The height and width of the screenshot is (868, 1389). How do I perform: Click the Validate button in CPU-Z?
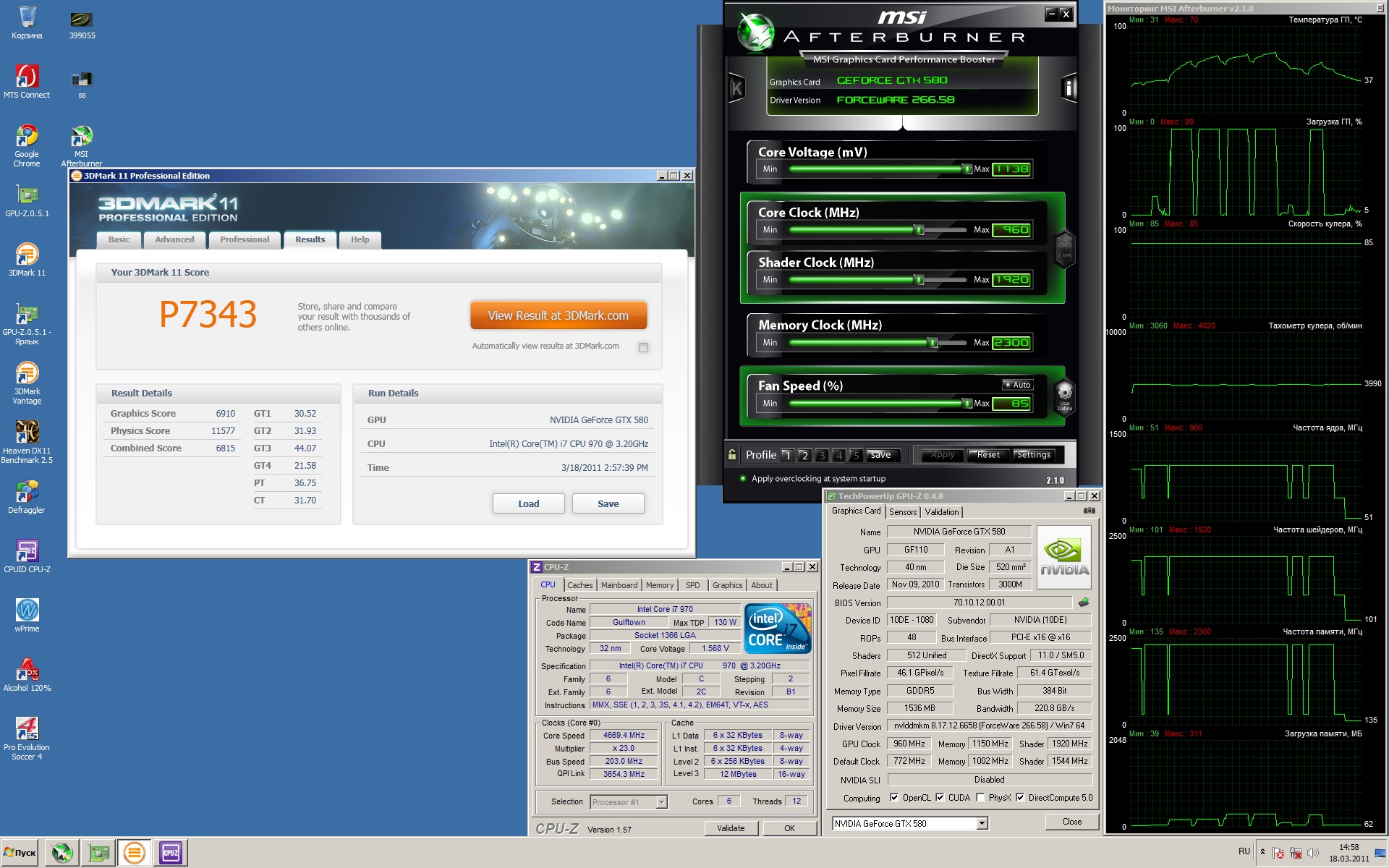pyautogui.click(x=731, y=828)
